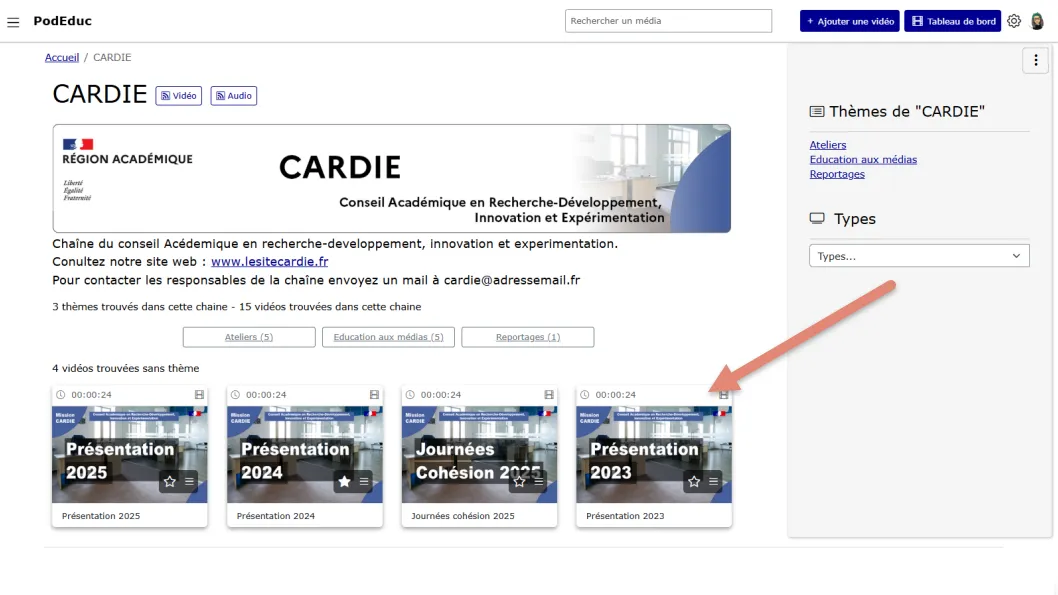The image size is (1058, 595).
Task: Open the user avatar menu
Action: (1037, 21)
